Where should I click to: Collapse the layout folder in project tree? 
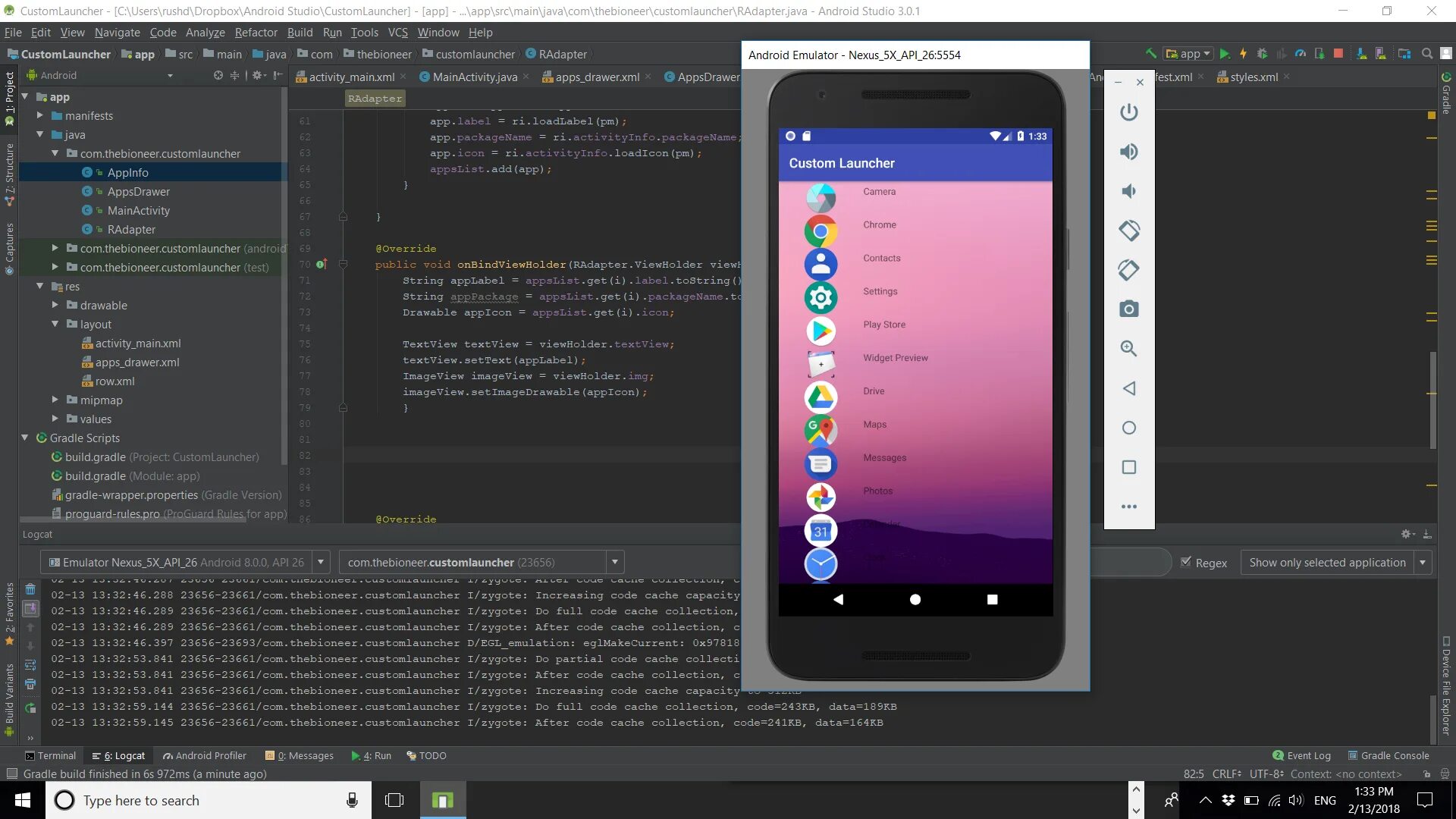pos(55,324)
